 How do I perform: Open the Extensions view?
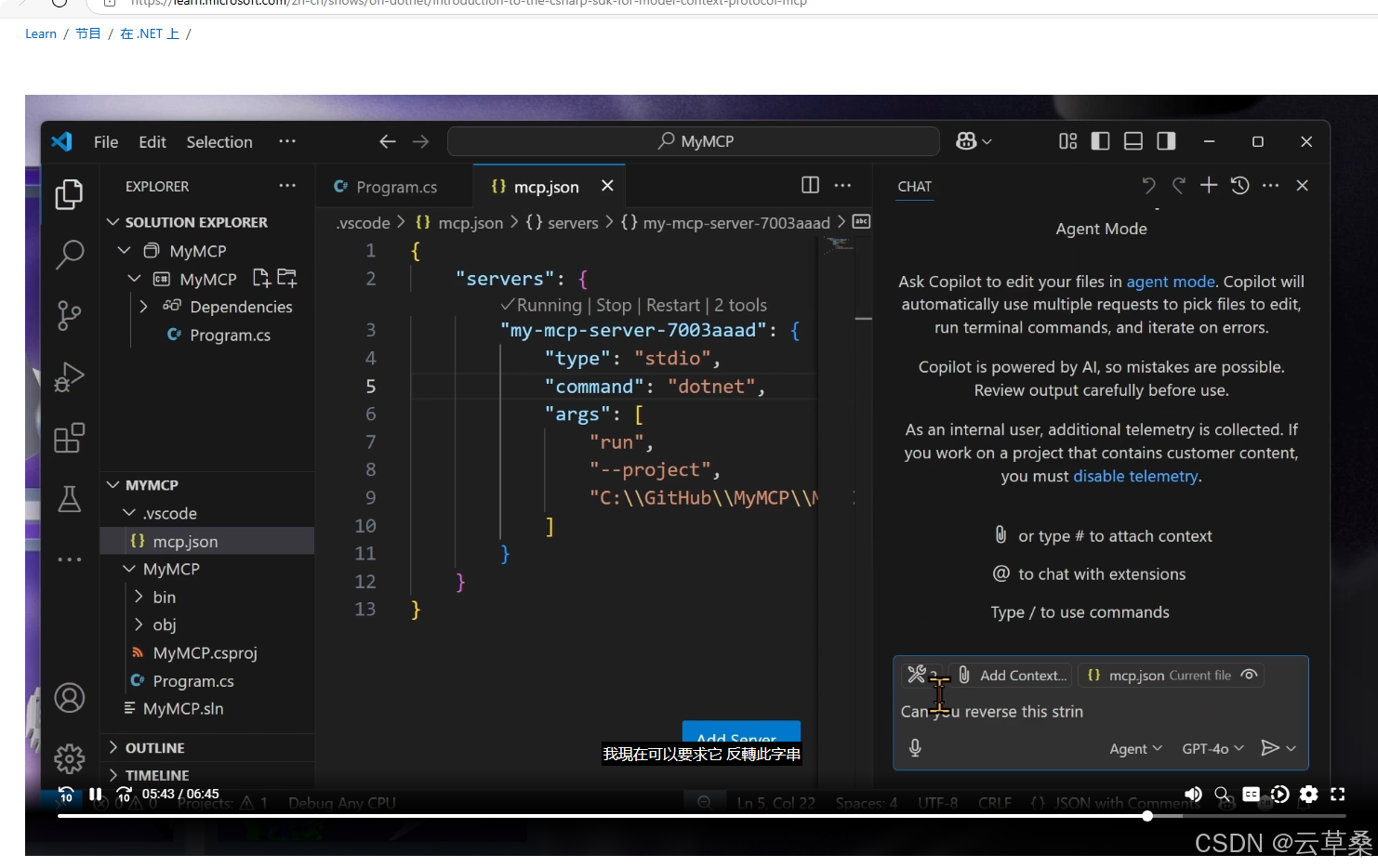coord(69,438)
